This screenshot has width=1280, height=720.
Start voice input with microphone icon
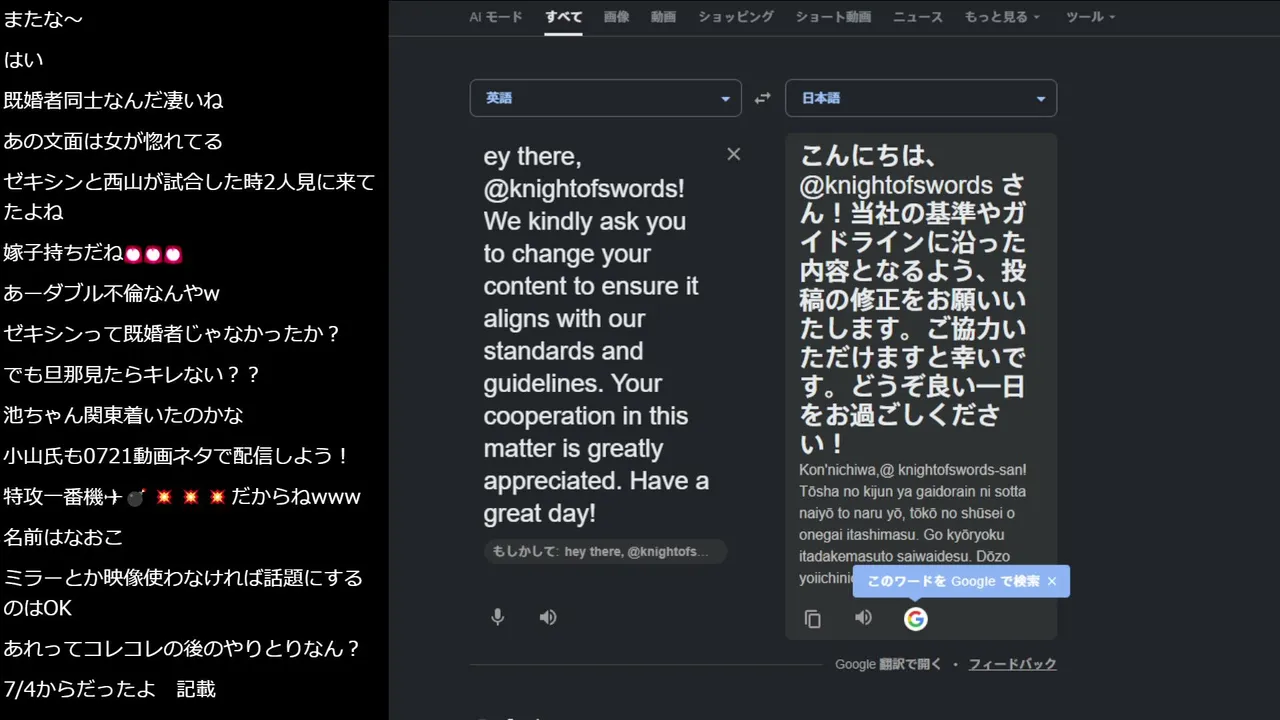coord(497,617)
